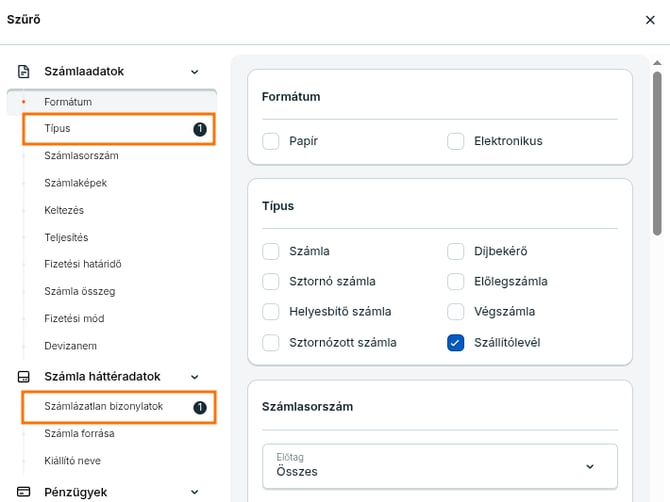Tick the Sztornó számla checkbox
The image size is (670, 502).
271,281
